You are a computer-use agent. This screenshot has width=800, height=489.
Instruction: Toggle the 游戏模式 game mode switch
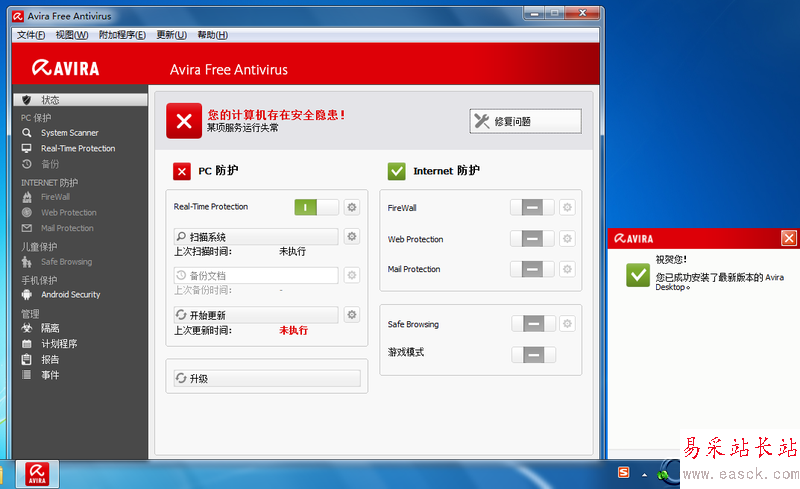(534, 355)
